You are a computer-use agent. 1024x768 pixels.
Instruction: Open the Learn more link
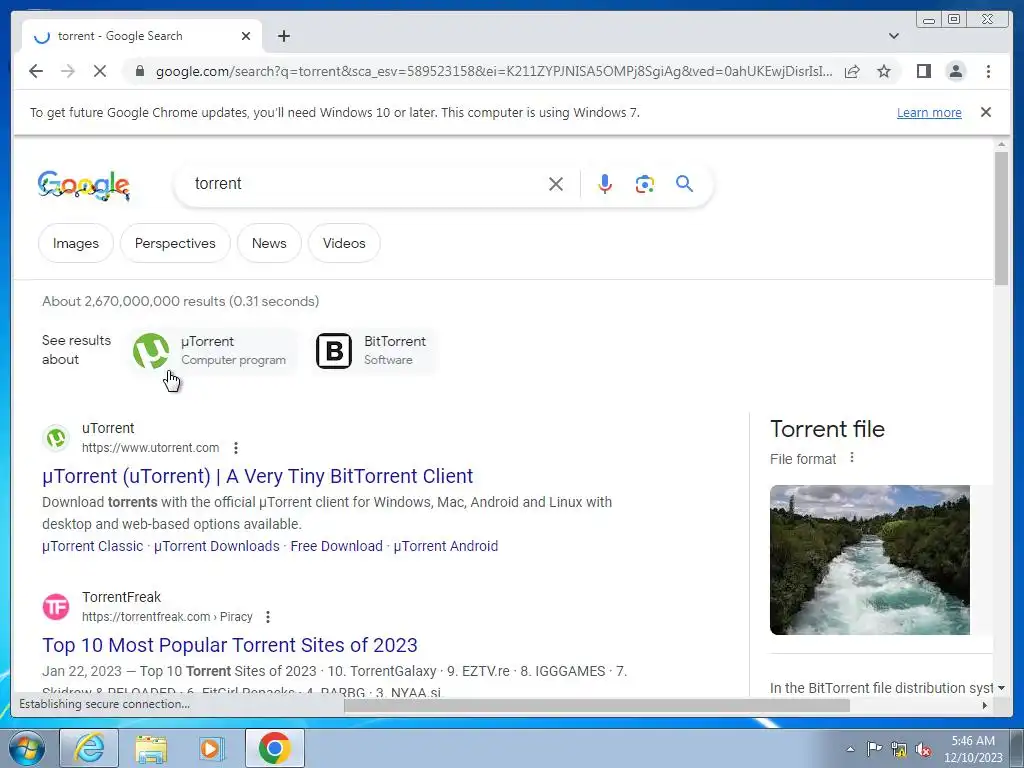929,112
